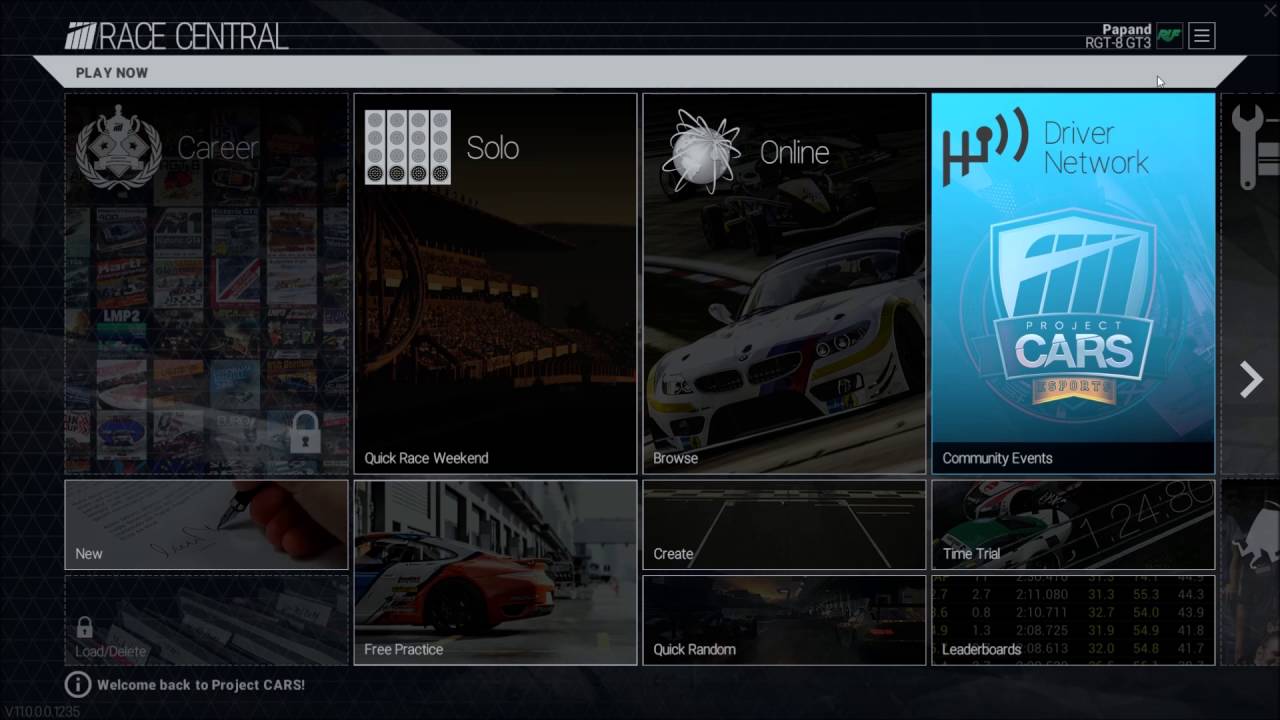
Task: Start a New career
Action: [x=206, y=525]
